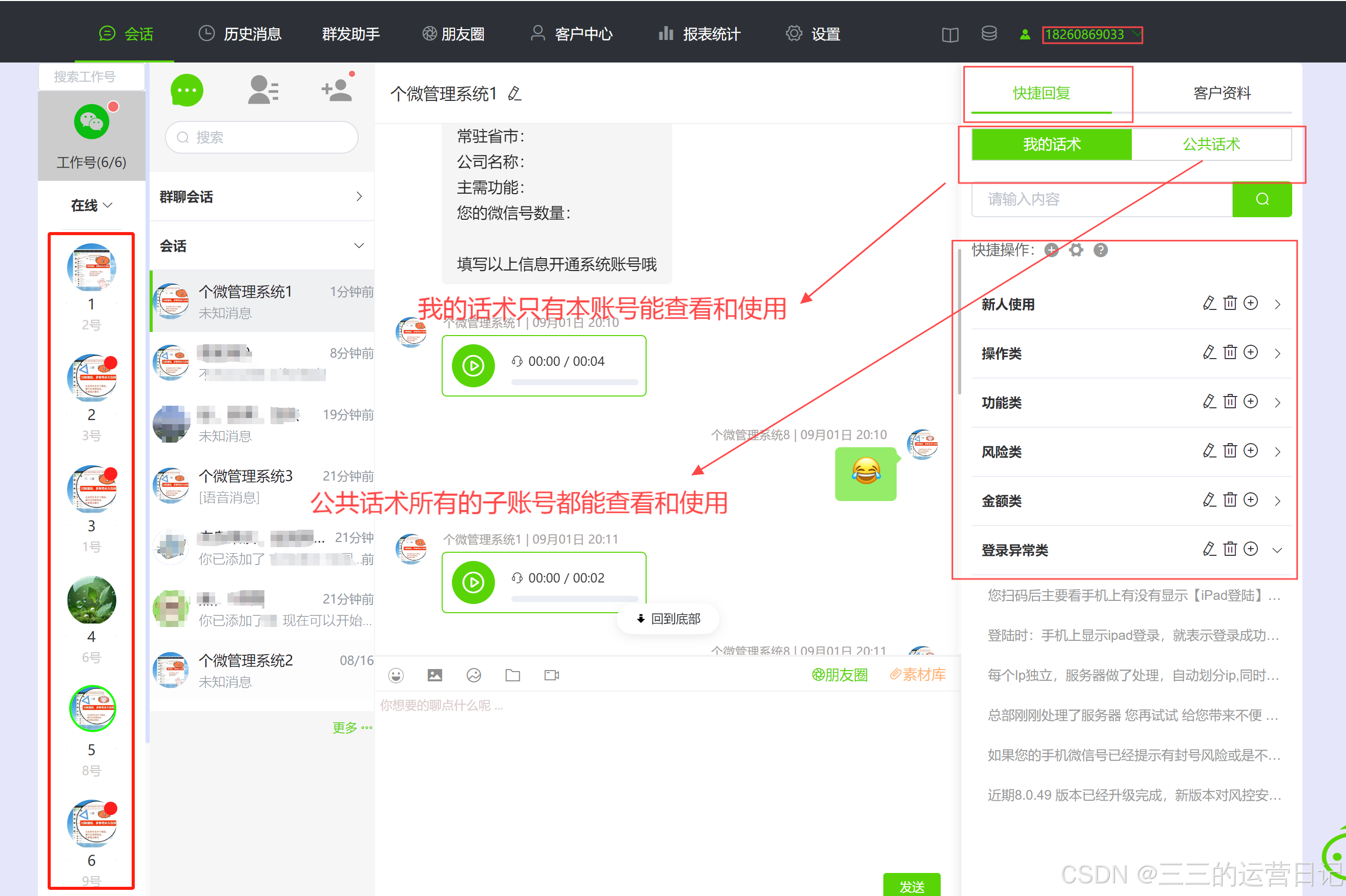Click the edit pencil icon next to 新人使用

click(x=1209, y=303)
